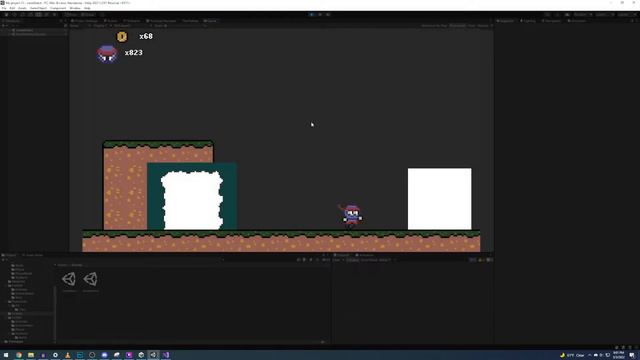Viewport: 640px width, 360px height.
Task: Switch to the Animation tab beside Console
Action: 364,255
